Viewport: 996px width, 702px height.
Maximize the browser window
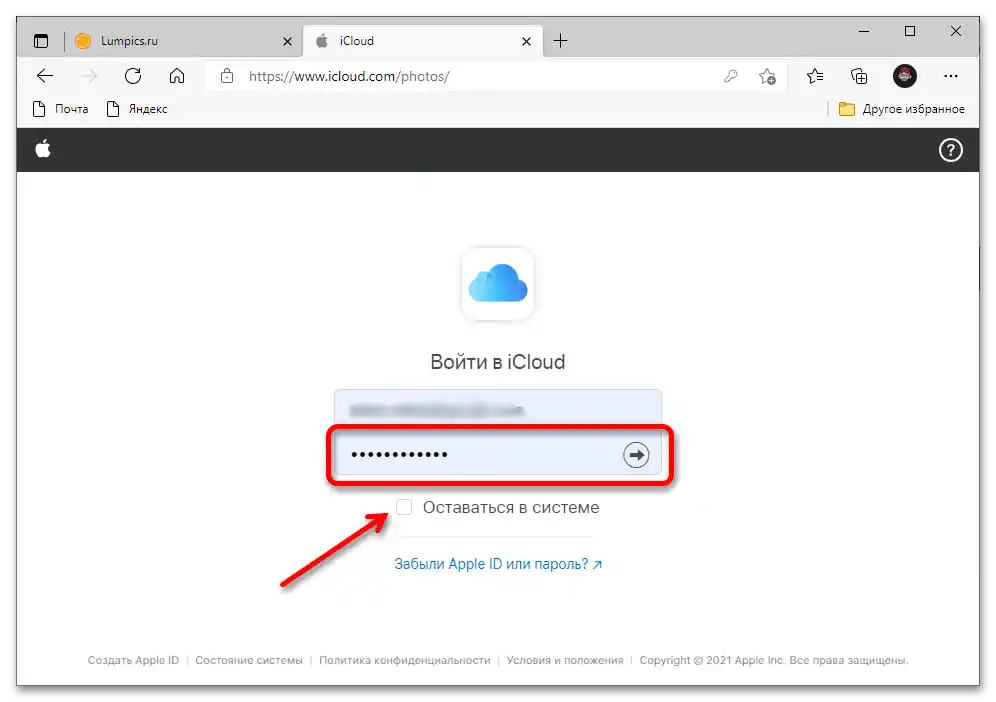click(910, 31)
